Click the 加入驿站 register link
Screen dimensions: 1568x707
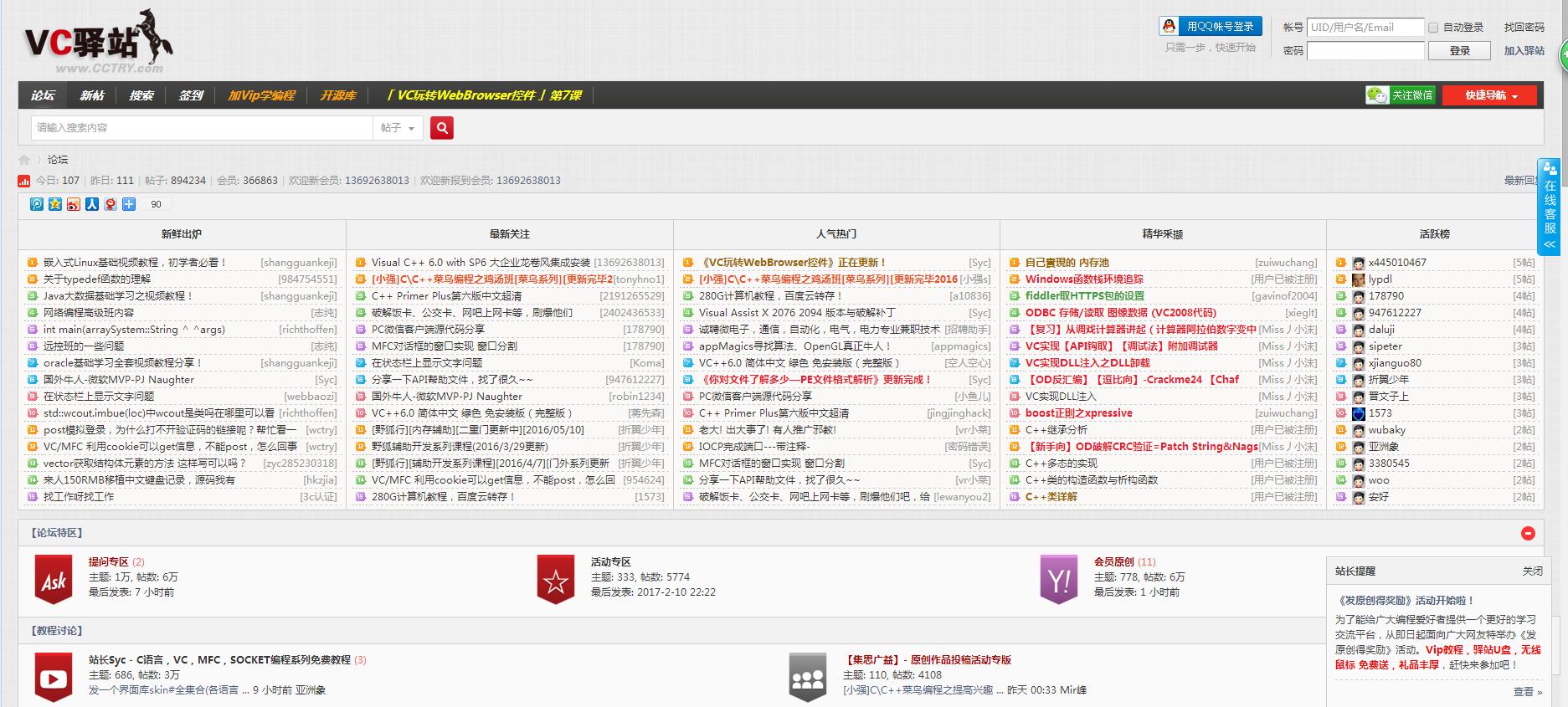click(1524, 51)
